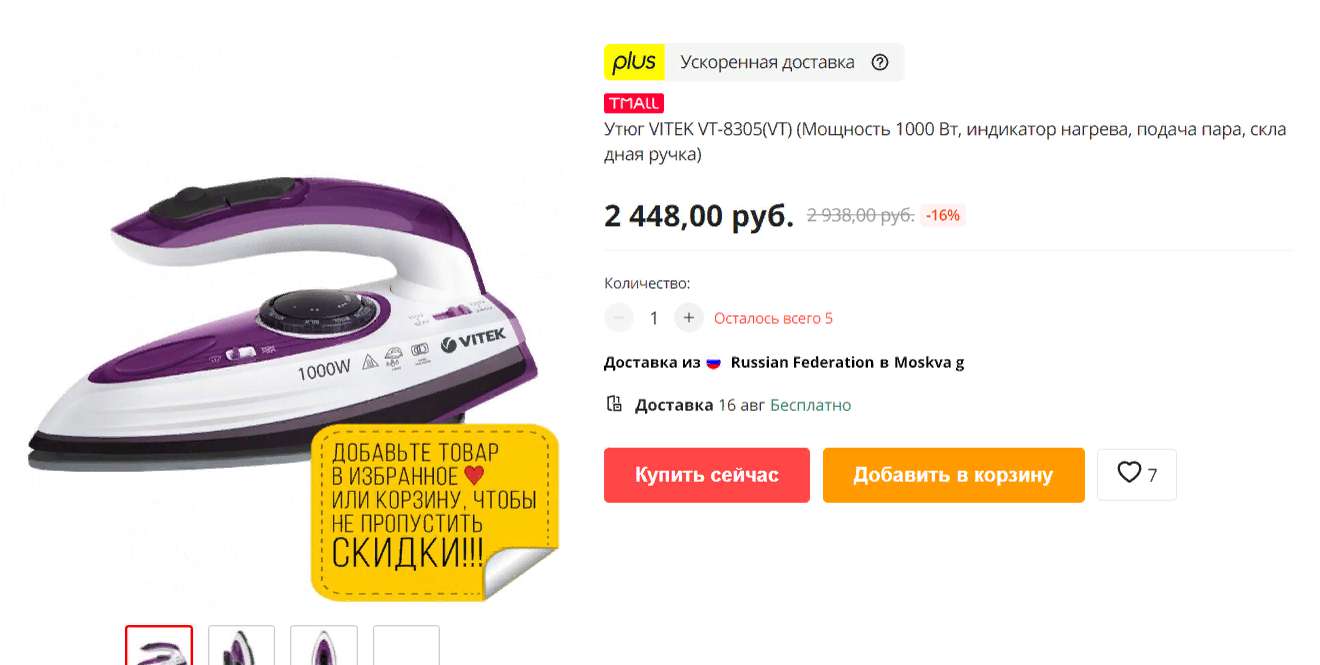The height and width of the screenshot is (665, 1320).
Task: Click the quantity field showing 1
Action: pyautogui.click(x=654, y=318)
